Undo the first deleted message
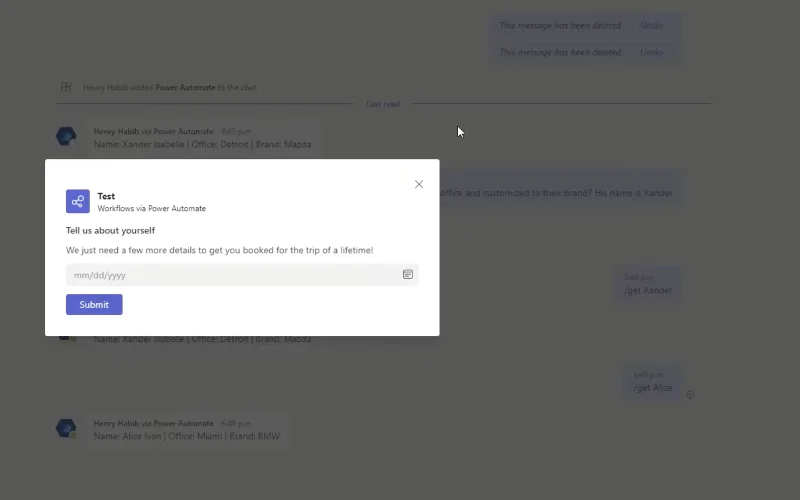This screenshot has height=500, width=800. click(x=651, y=26)
